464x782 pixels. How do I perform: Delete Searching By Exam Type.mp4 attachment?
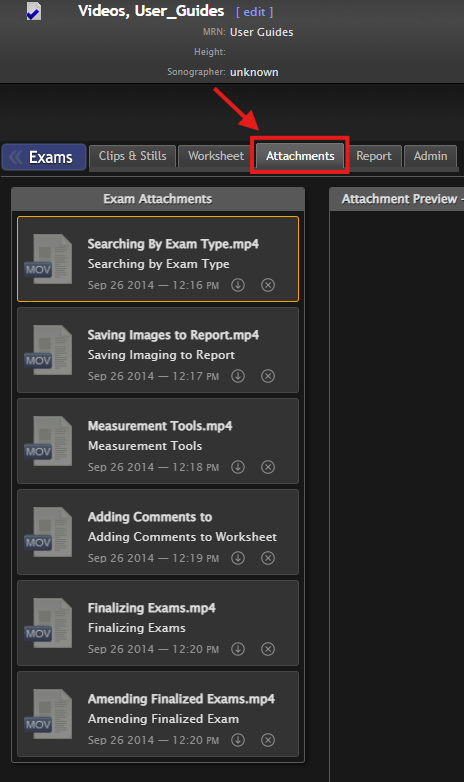click(268, 285)
